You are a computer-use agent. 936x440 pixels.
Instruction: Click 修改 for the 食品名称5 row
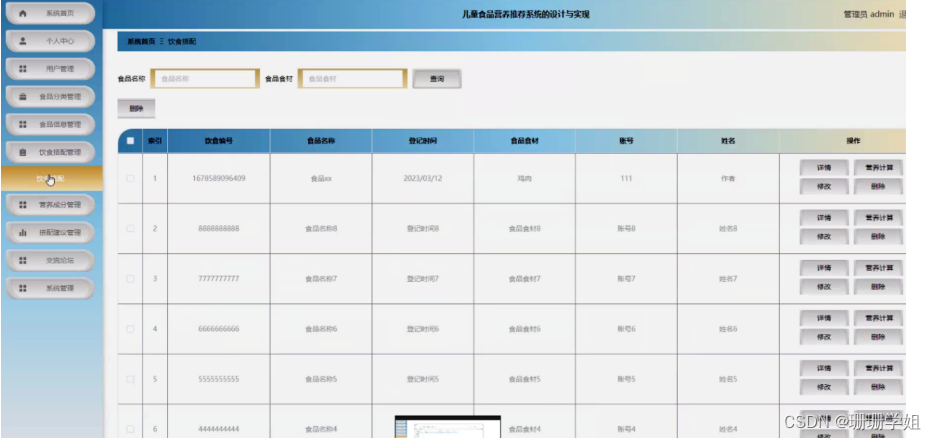(824, 387)
